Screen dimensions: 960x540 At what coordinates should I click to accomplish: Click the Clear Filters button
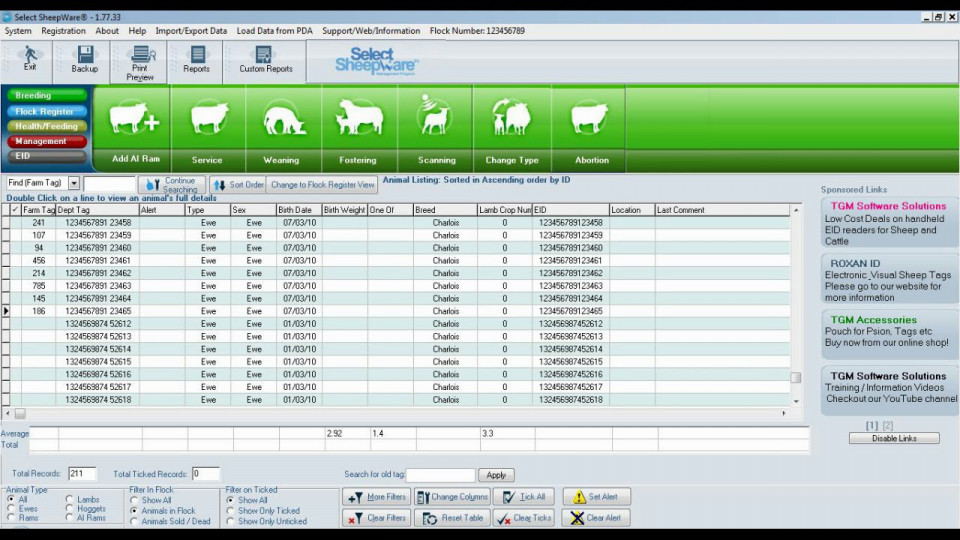377,518
